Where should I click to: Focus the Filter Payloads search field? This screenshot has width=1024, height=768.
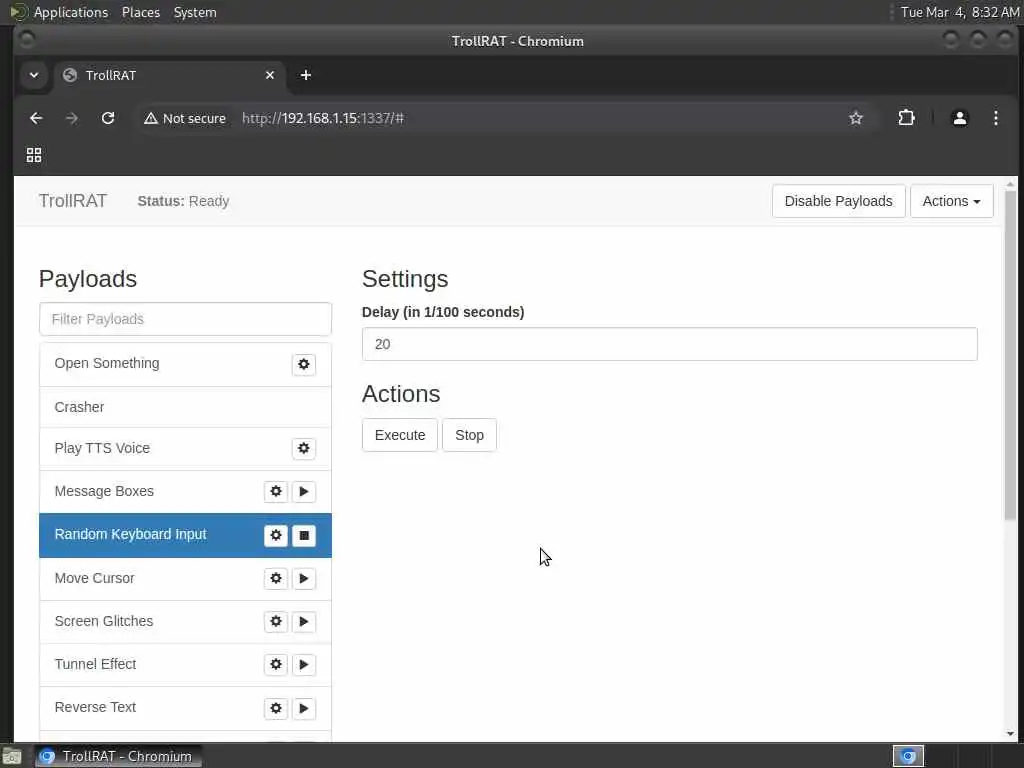point(185,319)
